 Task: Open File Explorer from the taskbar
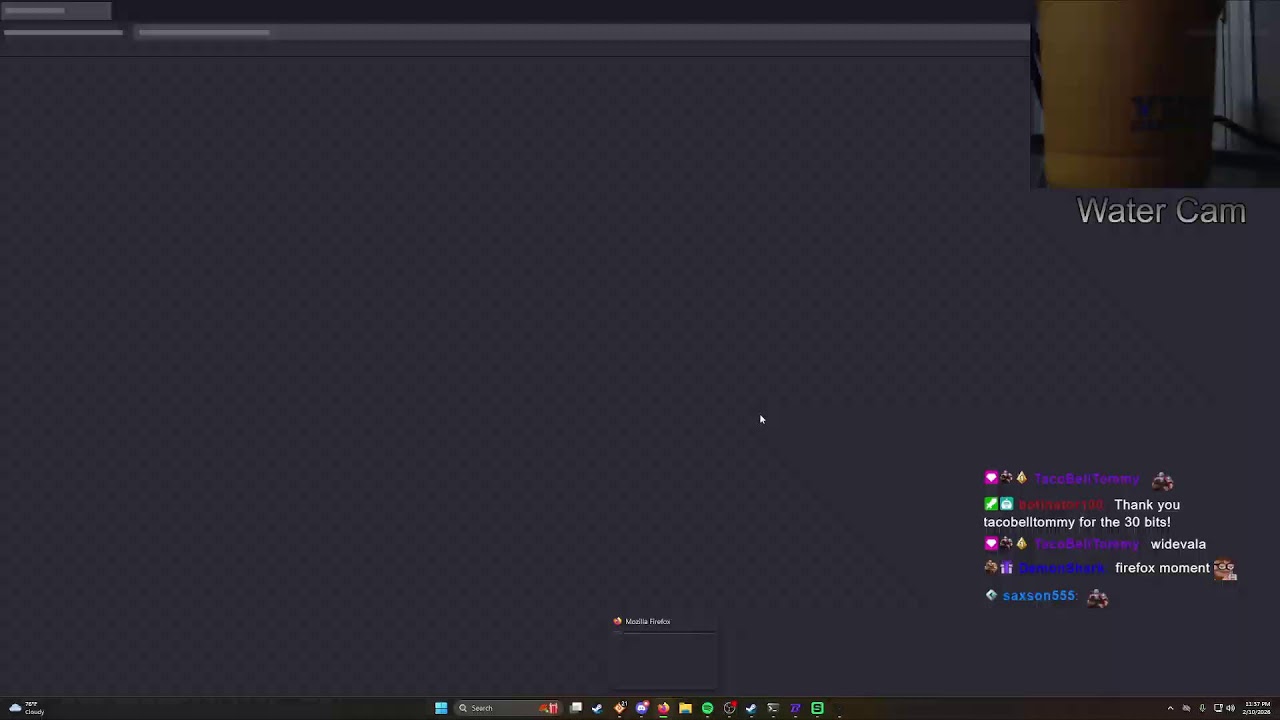[x=685, y=708]
